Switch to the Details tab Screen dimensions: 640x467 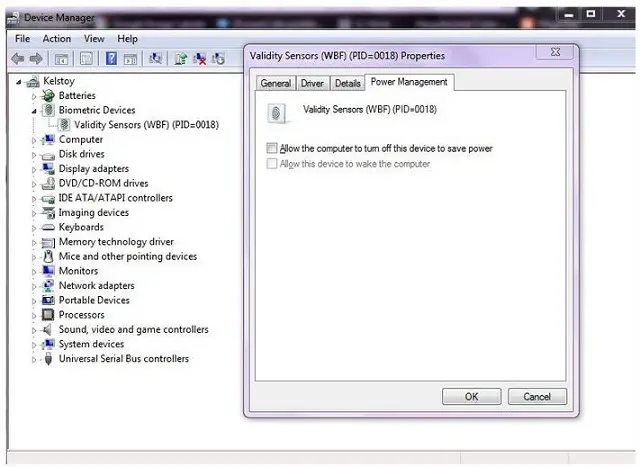coord(347,83)
